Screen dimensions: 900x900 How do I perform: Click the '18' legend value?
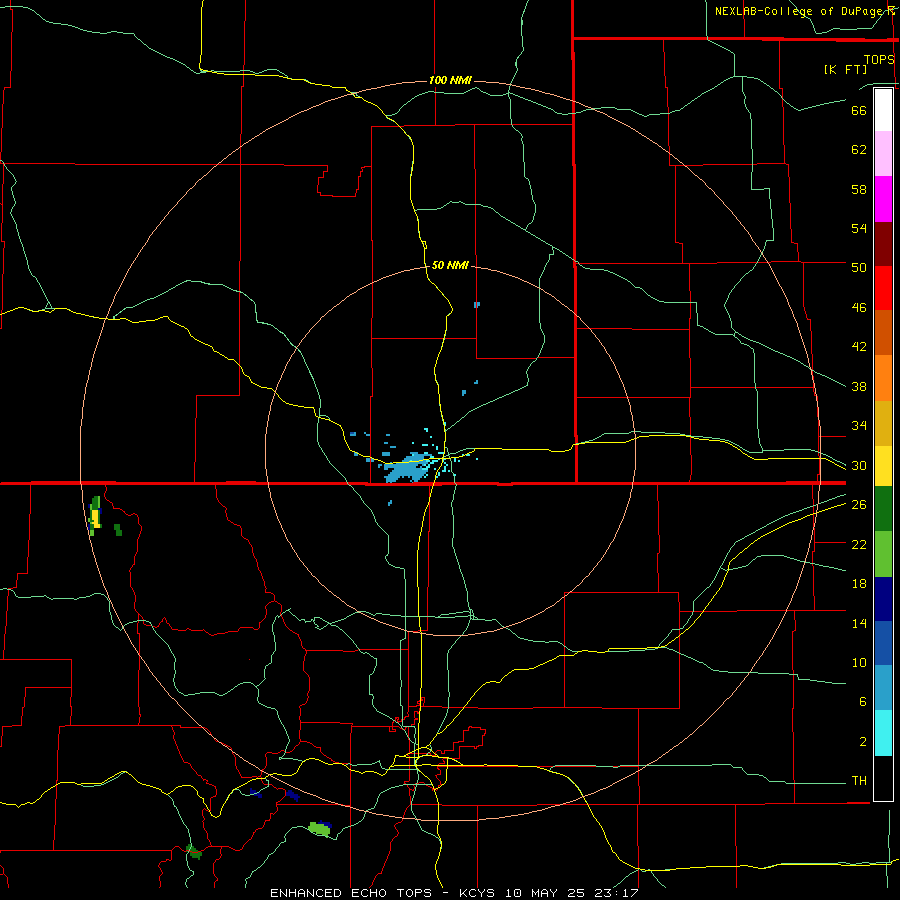click(859, 584)
